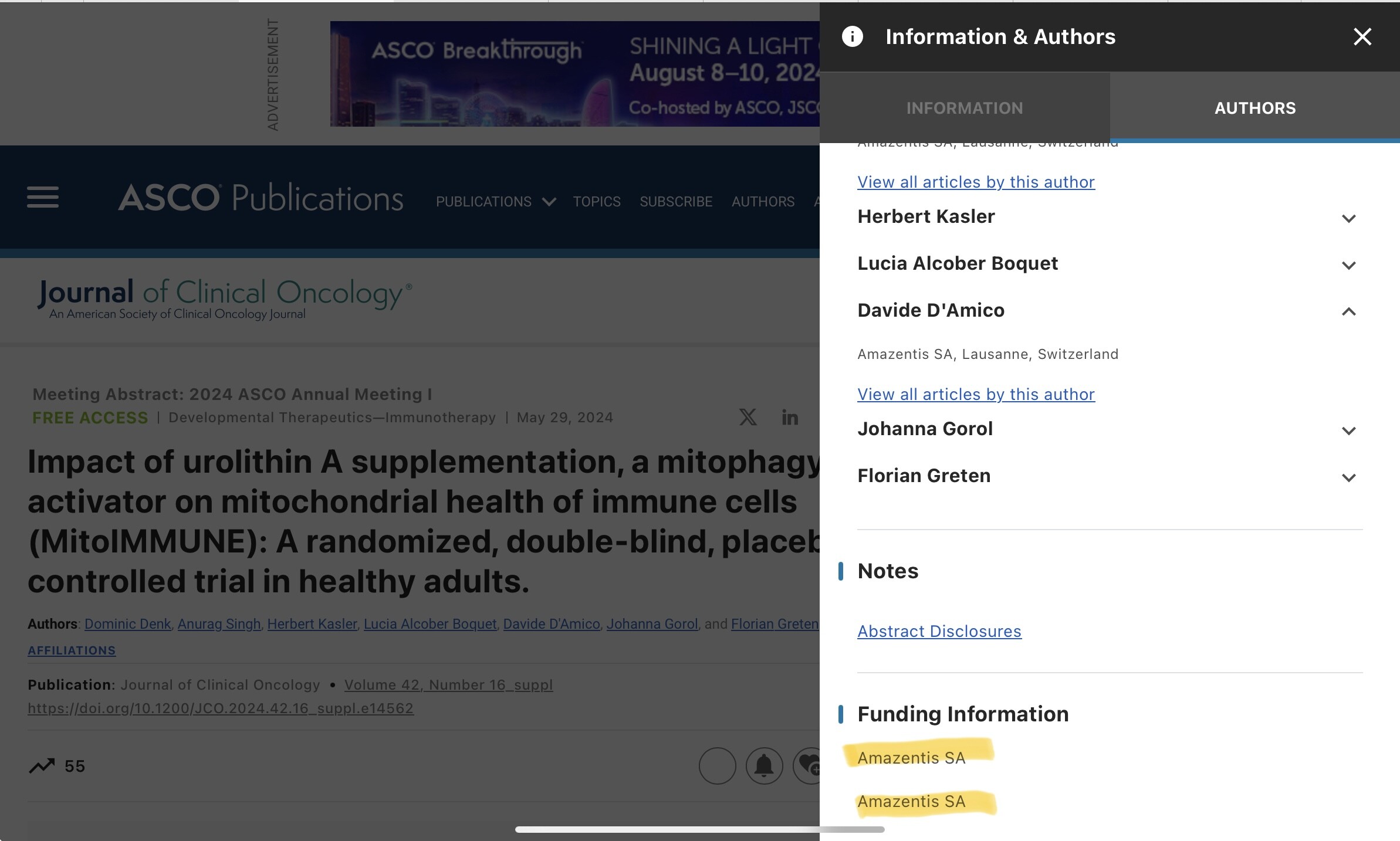Viewport: 1400px width, 841px height.
Task: Click the Notes heading
Action: click(x=888, y=571)
